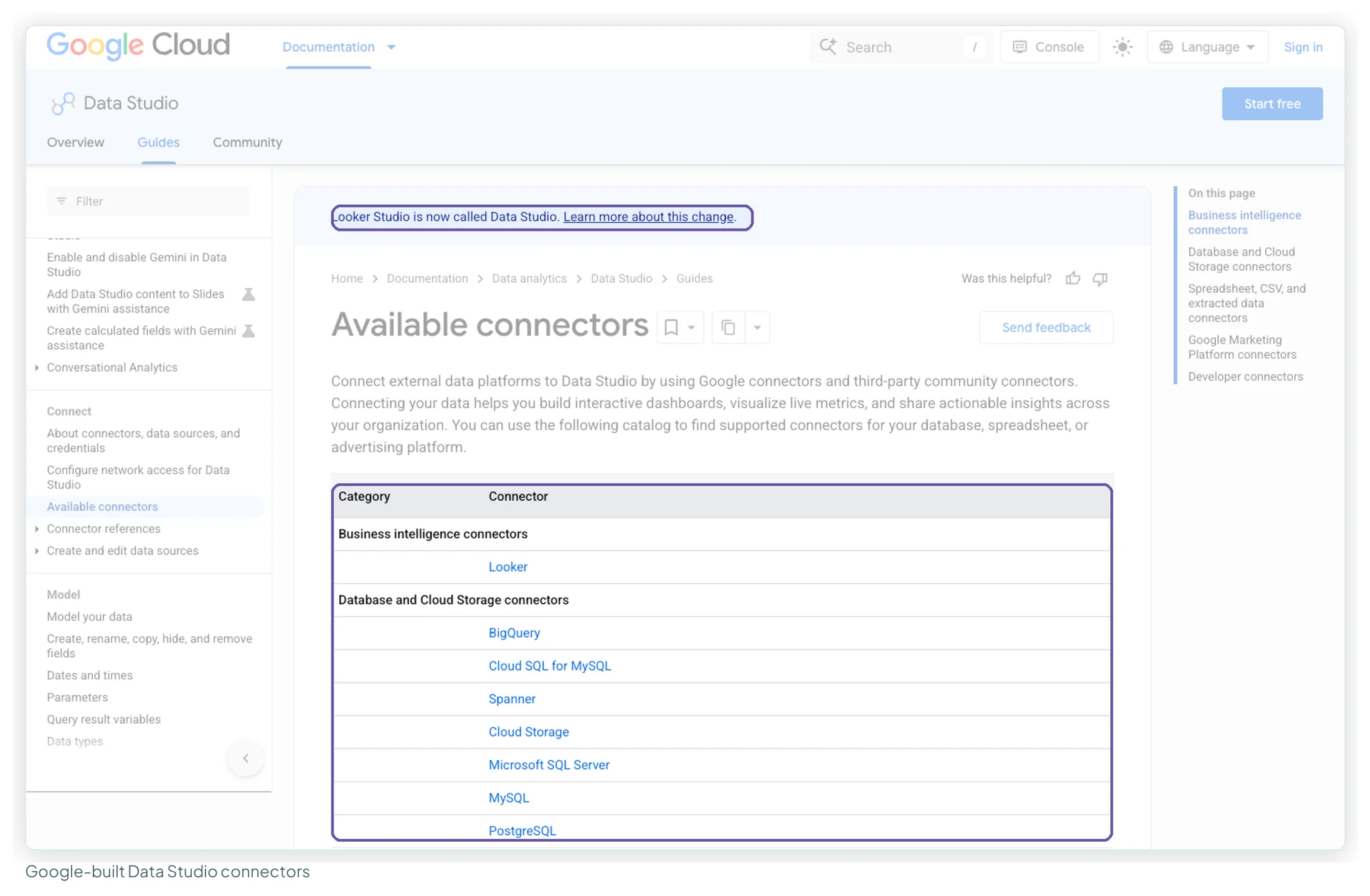
Task: Click the Start free button
Action: click(1272, 104)
